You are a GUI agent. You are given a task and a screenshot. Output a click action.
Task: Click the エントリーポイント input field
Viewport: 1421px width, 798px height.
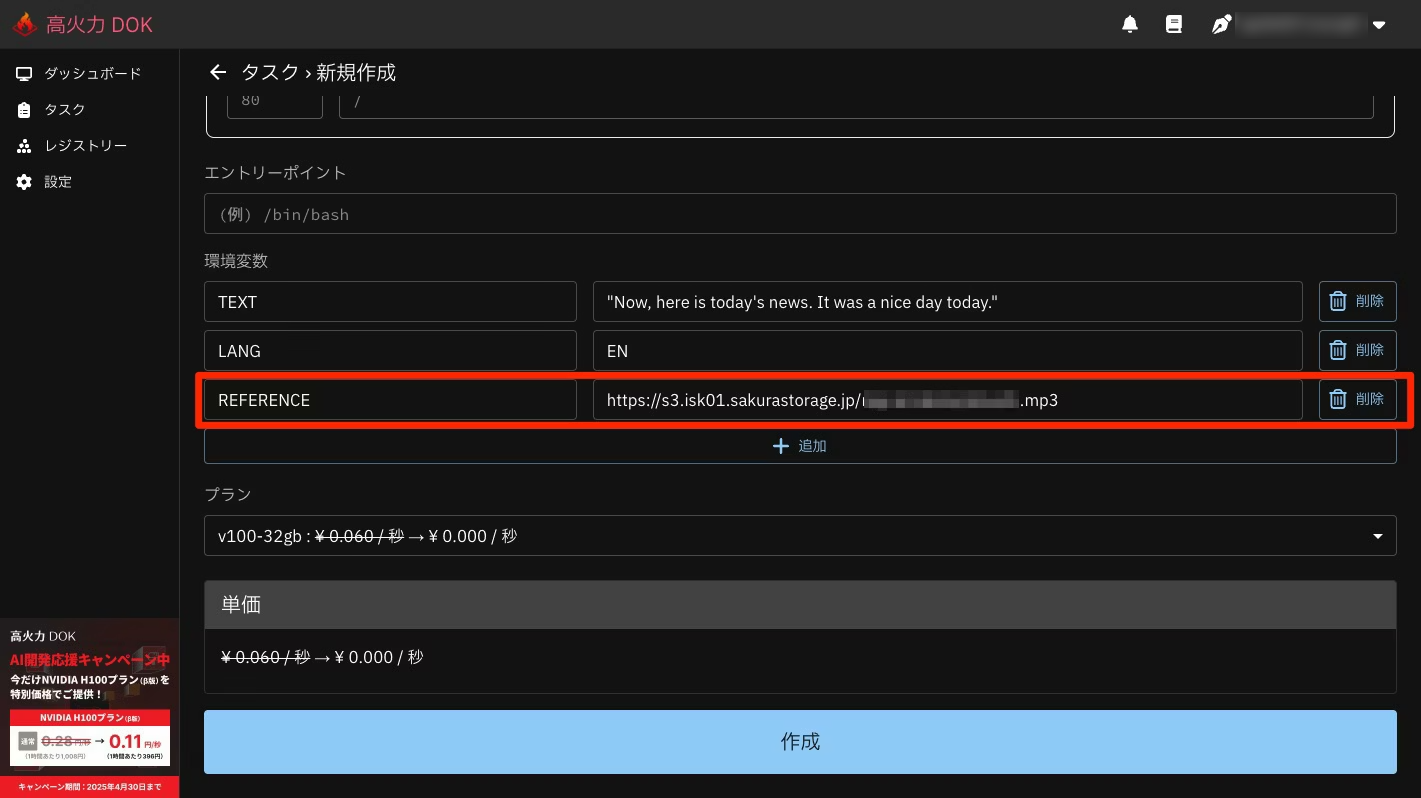[x=799, y=214]
